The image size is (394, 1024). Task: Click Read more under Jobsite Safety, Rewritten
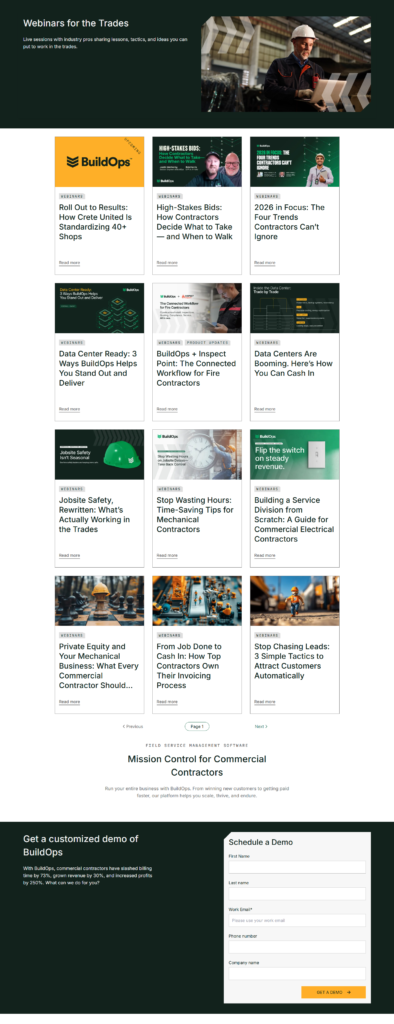point(69,555)
